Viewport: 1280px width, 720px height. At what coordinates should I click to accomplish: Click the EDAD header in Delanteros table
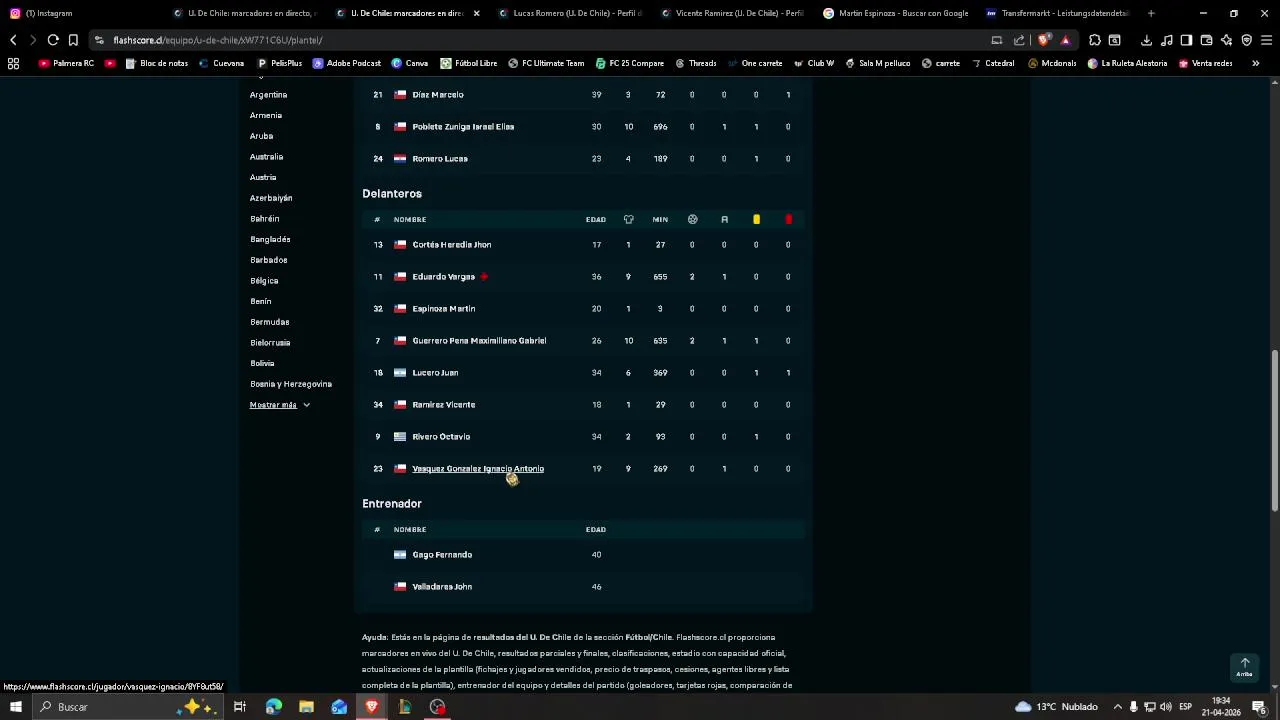click(x=596, y=220)
